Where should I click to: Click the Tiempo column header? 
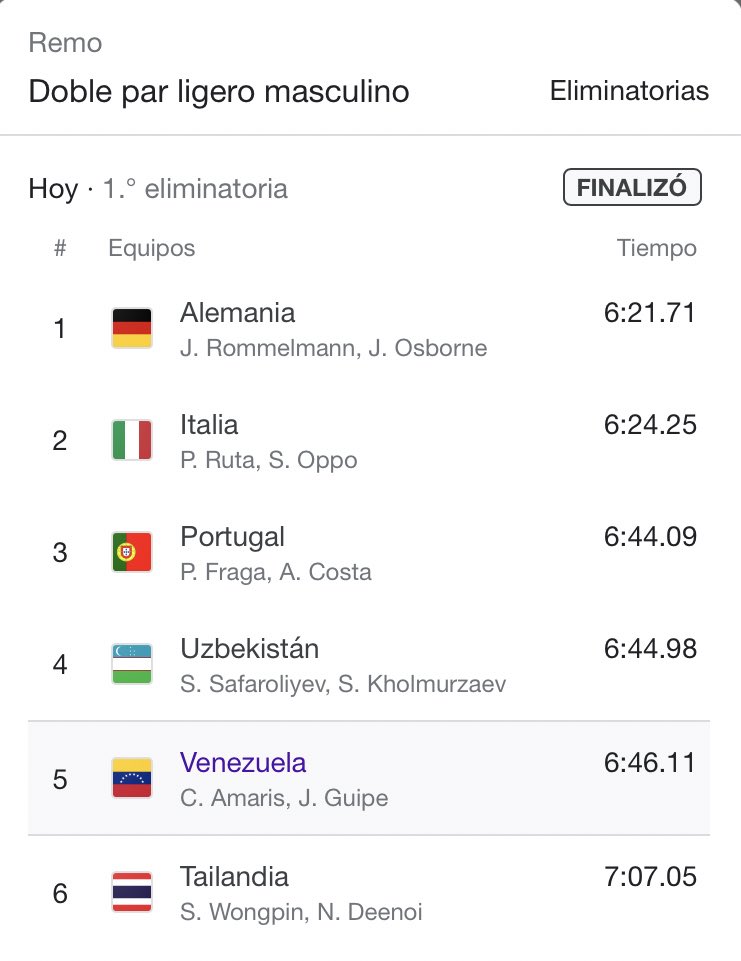656,248
